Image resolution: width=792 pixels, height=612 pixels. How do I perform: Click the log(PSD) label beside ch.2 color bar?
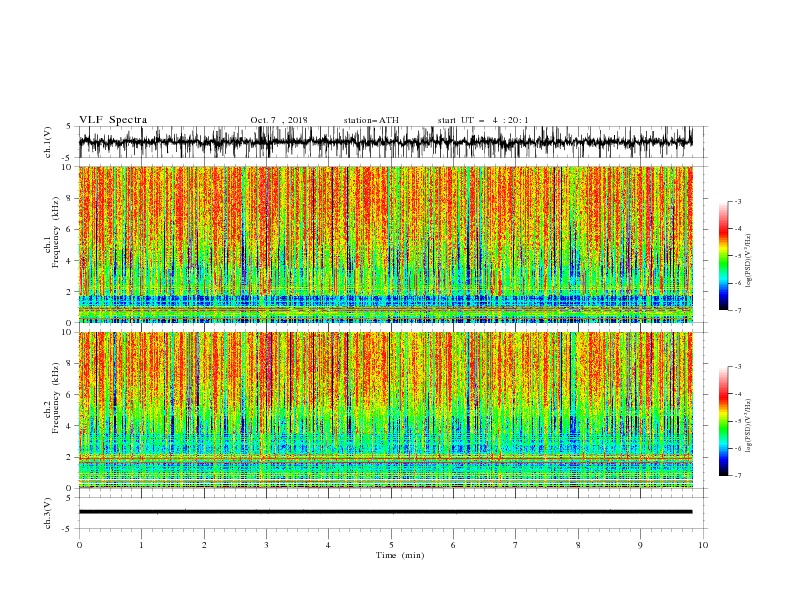coord(748,426)
